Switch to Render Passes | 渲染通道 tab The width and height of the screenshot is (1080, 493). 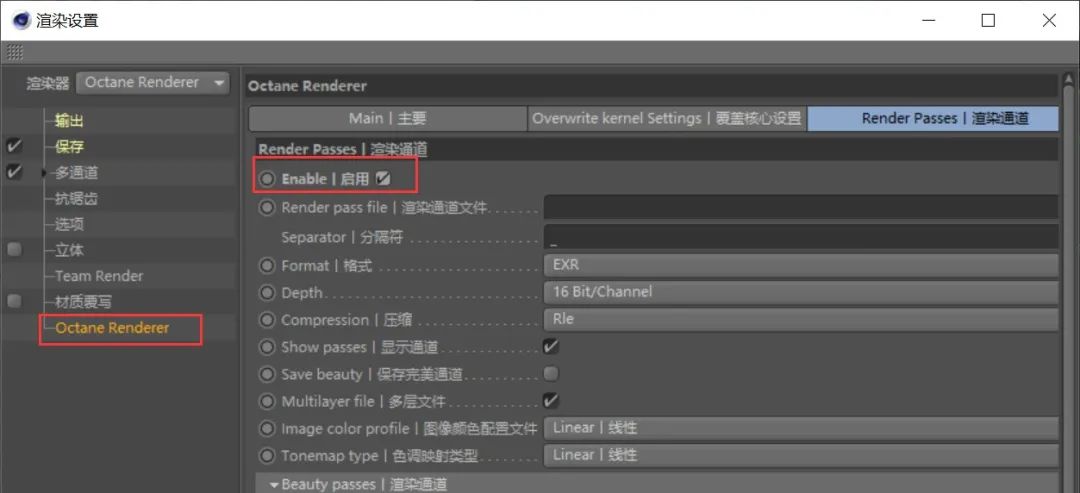tap(933, 118)
